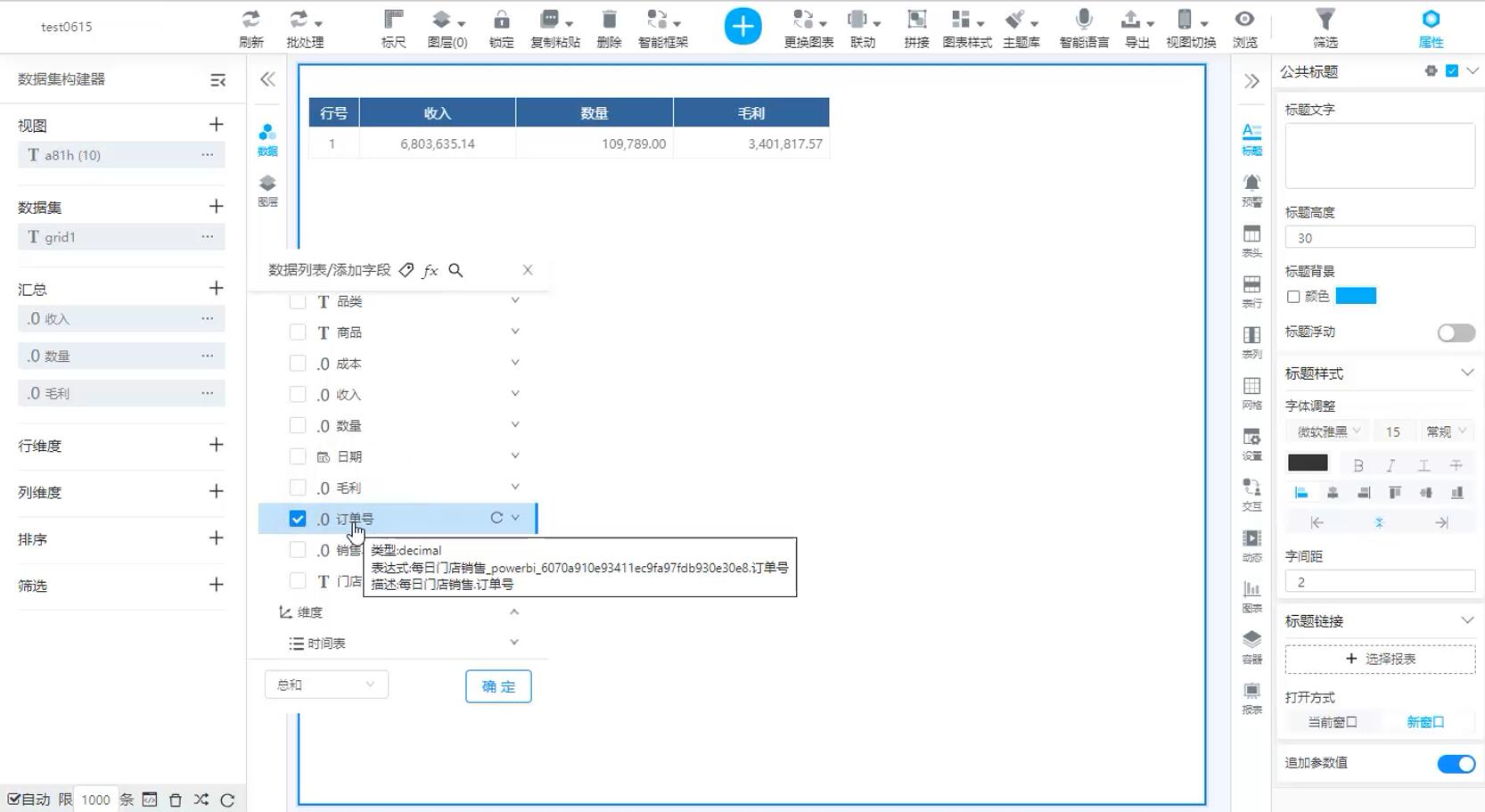Switch to the 数据 side tab
The height and width of the screenshot is (812, 1485).
point(267,140)
